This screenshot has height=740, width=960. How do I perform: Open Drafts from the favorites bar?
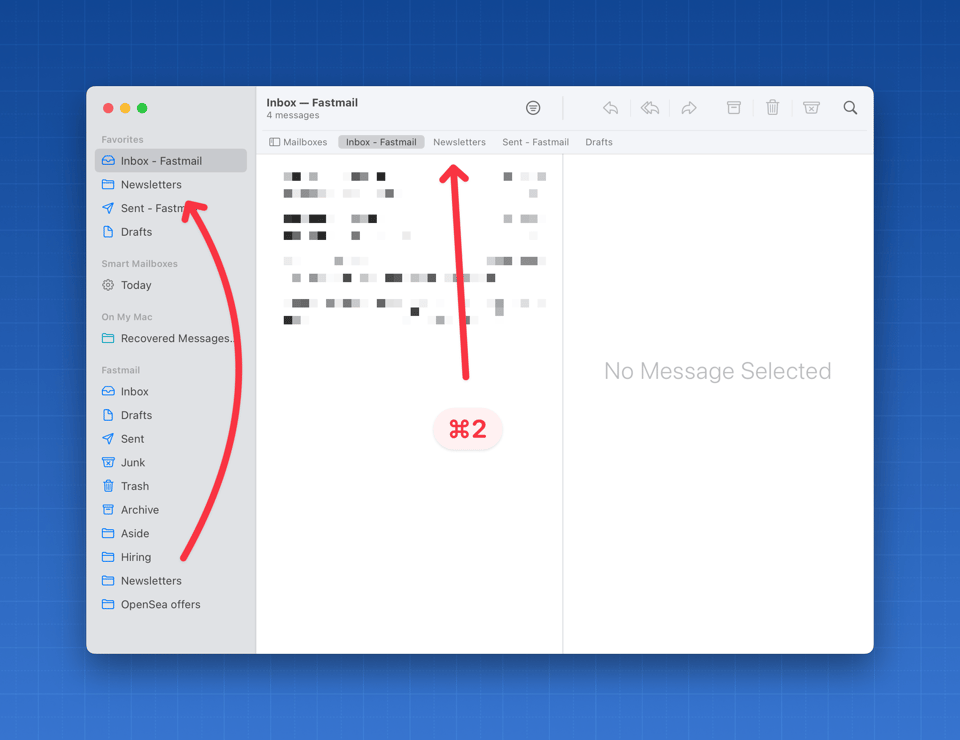point(599,142)
